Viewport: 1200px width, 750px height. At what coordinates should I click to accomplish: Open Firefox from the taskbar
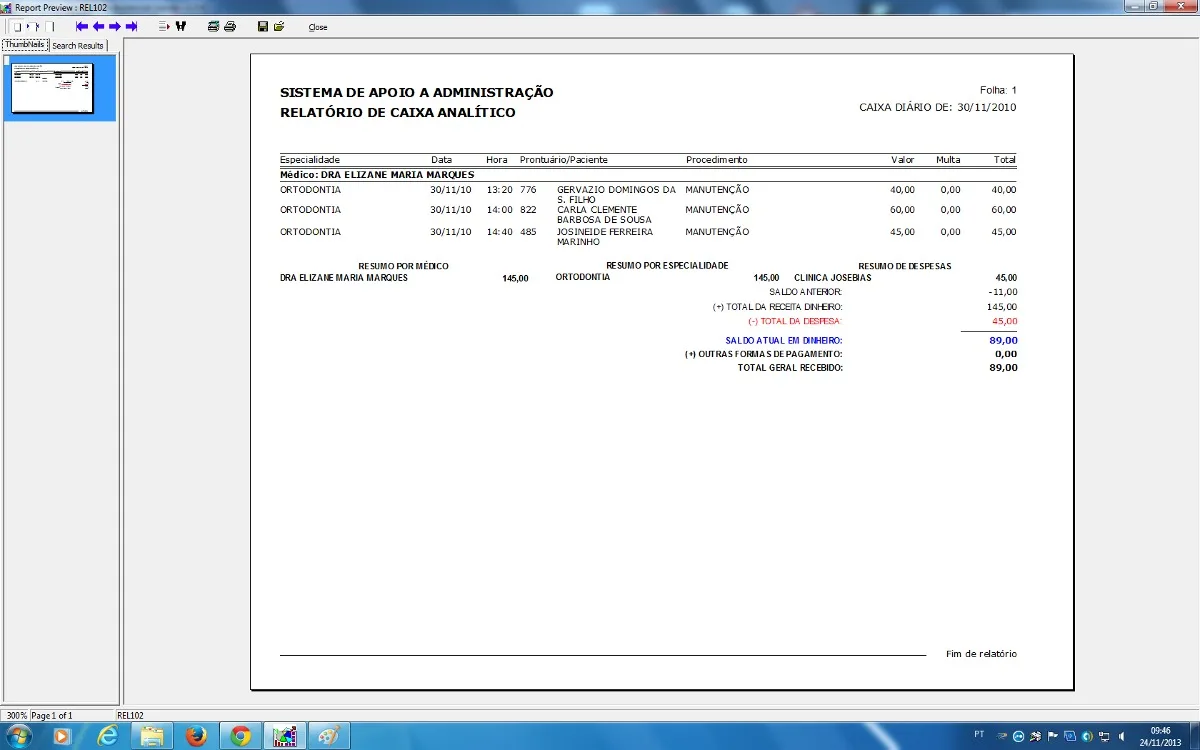(195, 736)
